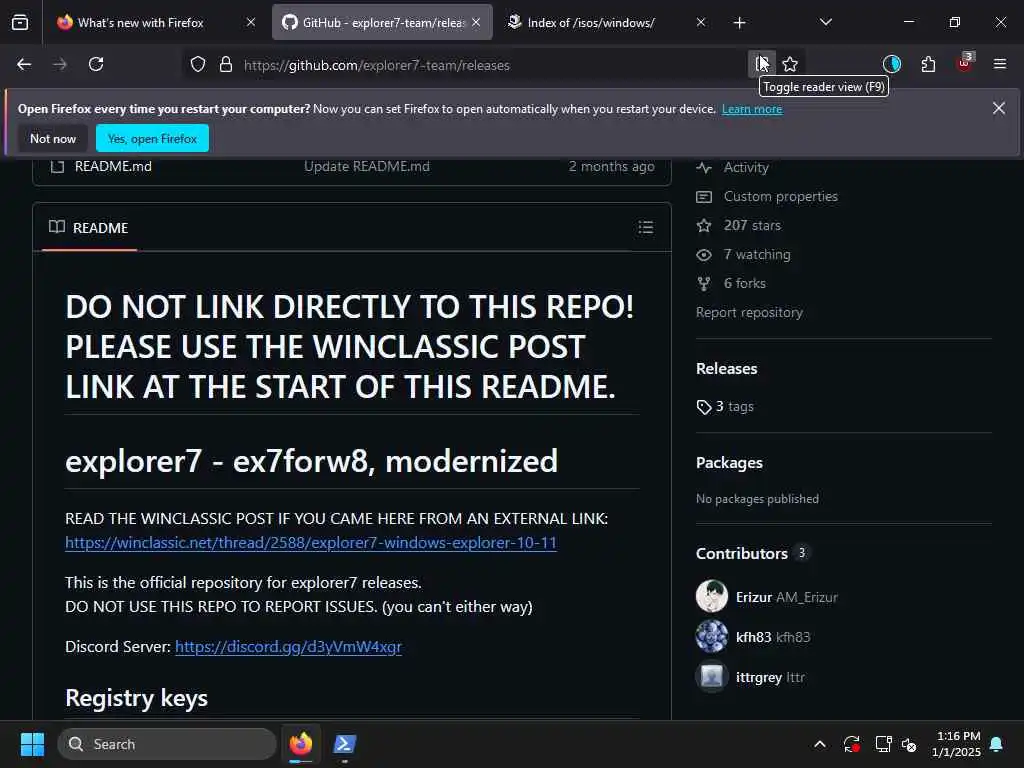Open tracking protection shield icon
Viewport: 1024px width, 768px height.
(x=198, y=64)
